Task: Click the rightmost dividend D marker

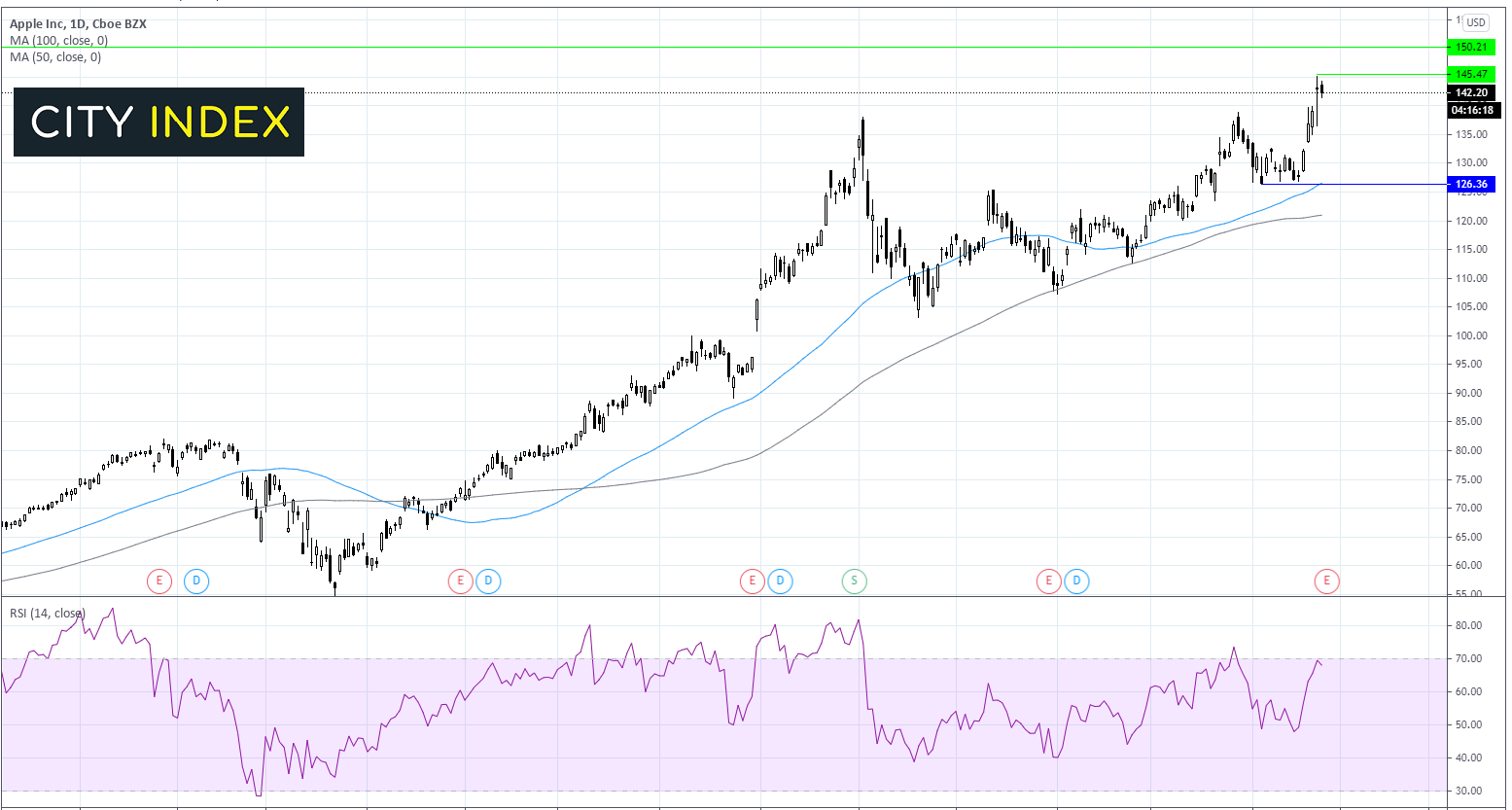Action: point(1076,581)
